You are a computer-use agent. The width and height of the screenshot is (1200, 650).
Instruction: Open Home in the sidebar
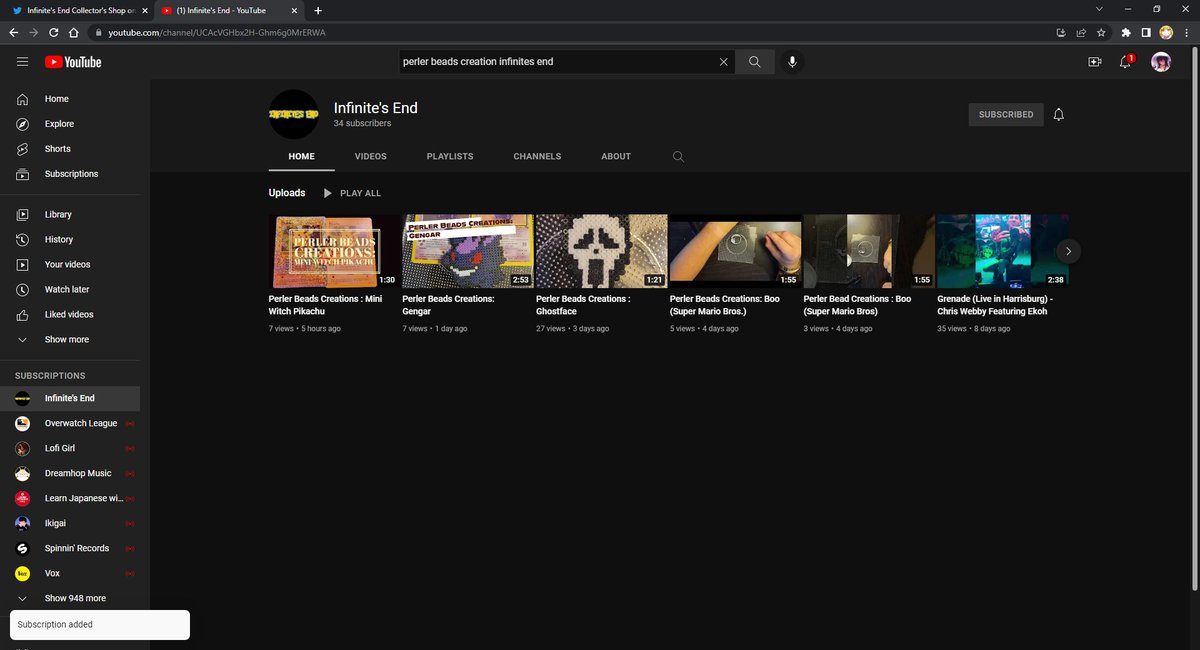coord(70,99)
